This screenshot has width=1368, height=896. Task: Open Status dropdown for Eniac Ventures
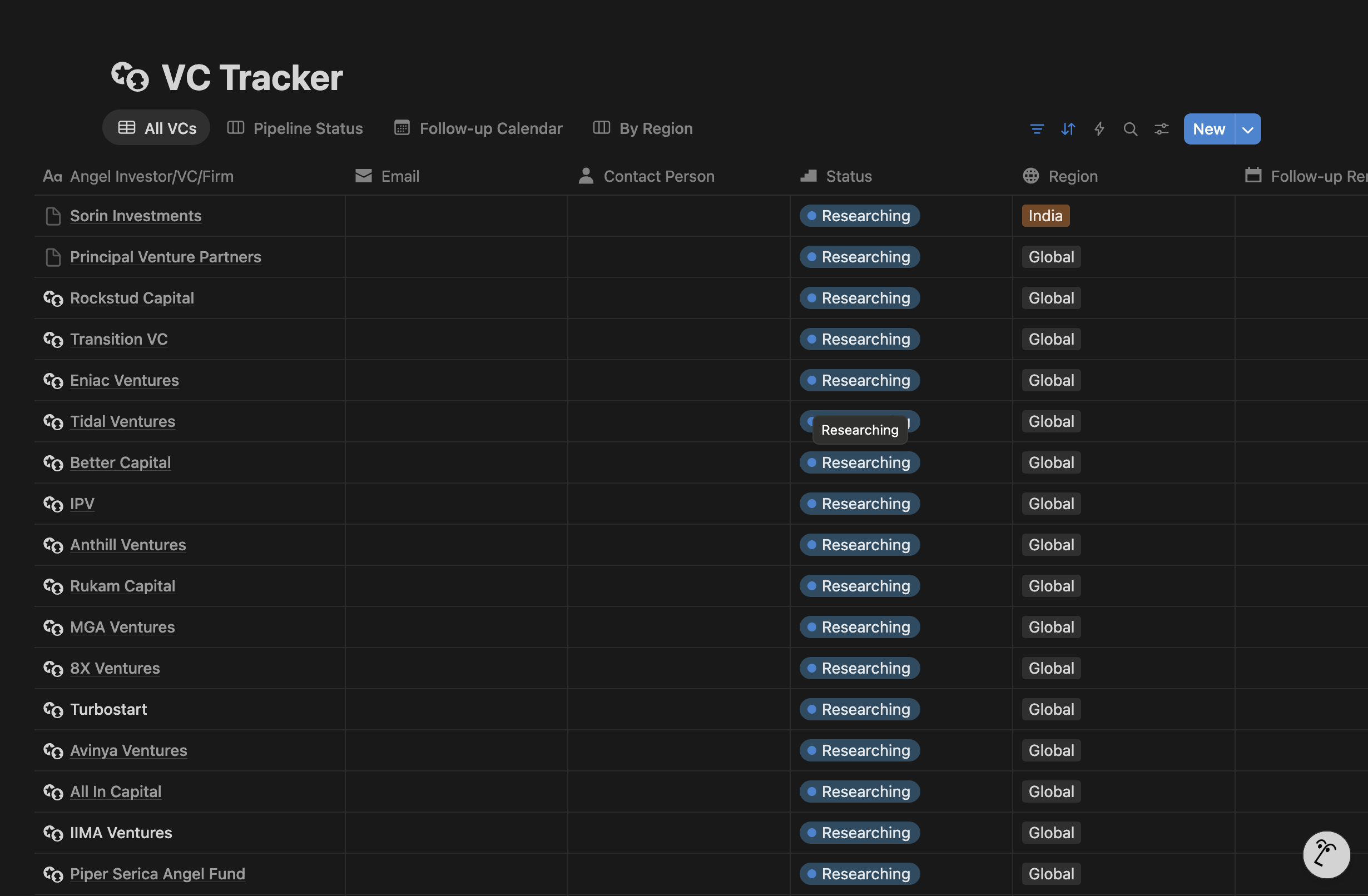pos(859,380)
